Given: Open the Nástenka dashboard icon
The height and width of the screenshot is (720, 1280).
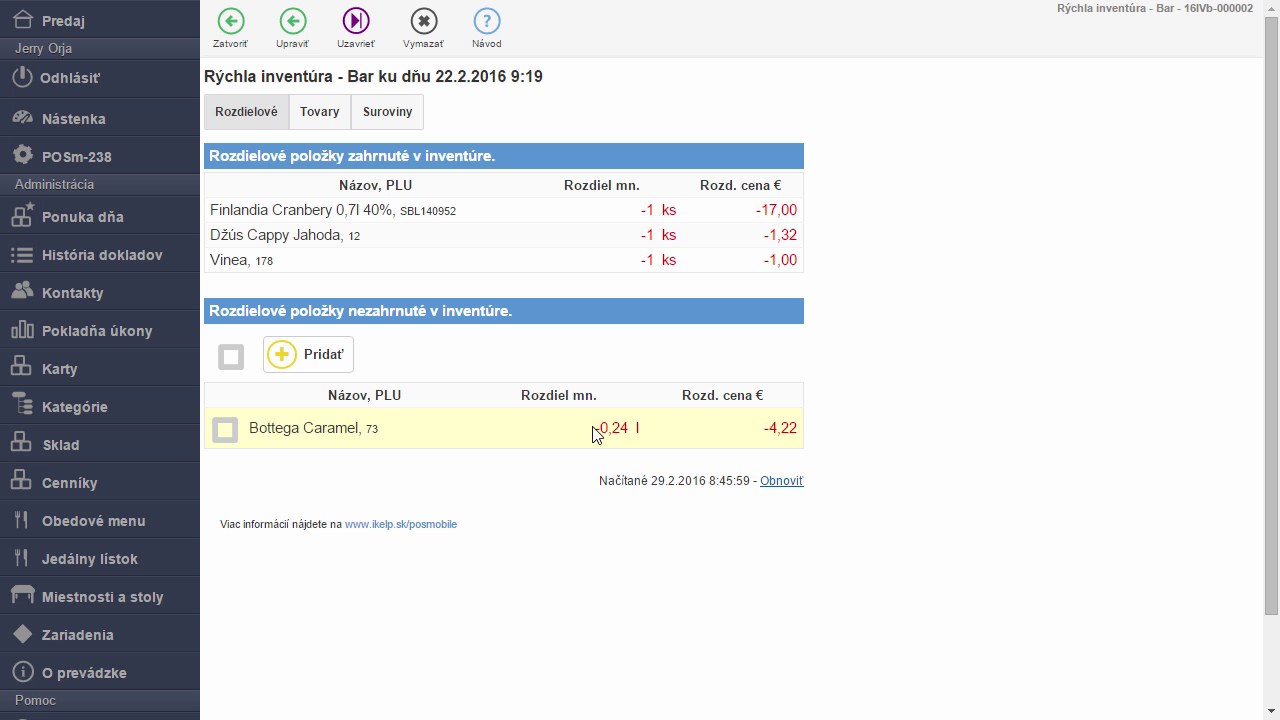Looking at the screenshot, I should tap(23, 118).
